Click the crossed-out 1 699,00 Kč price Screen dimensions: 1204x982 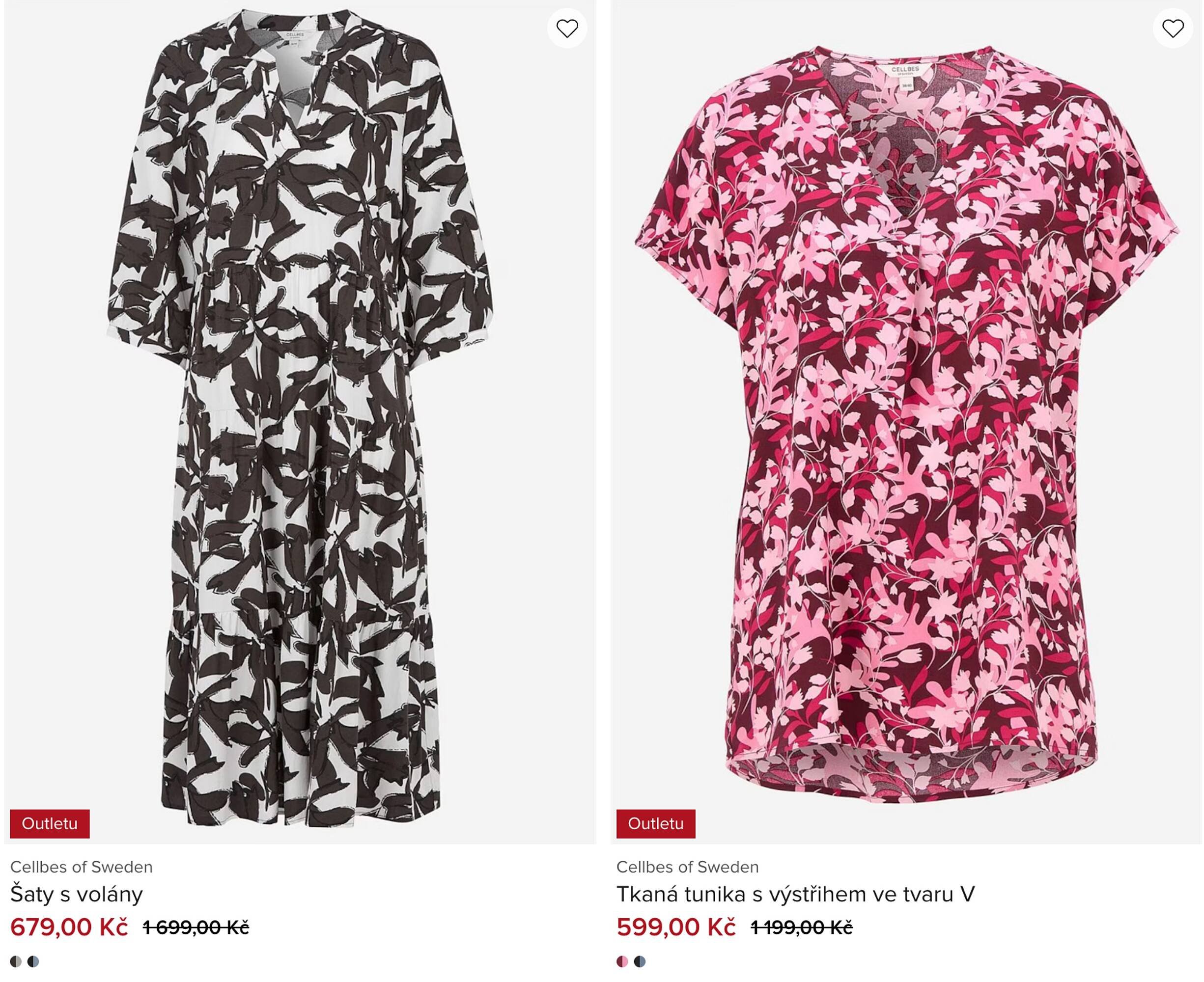(x=196, y=927)
